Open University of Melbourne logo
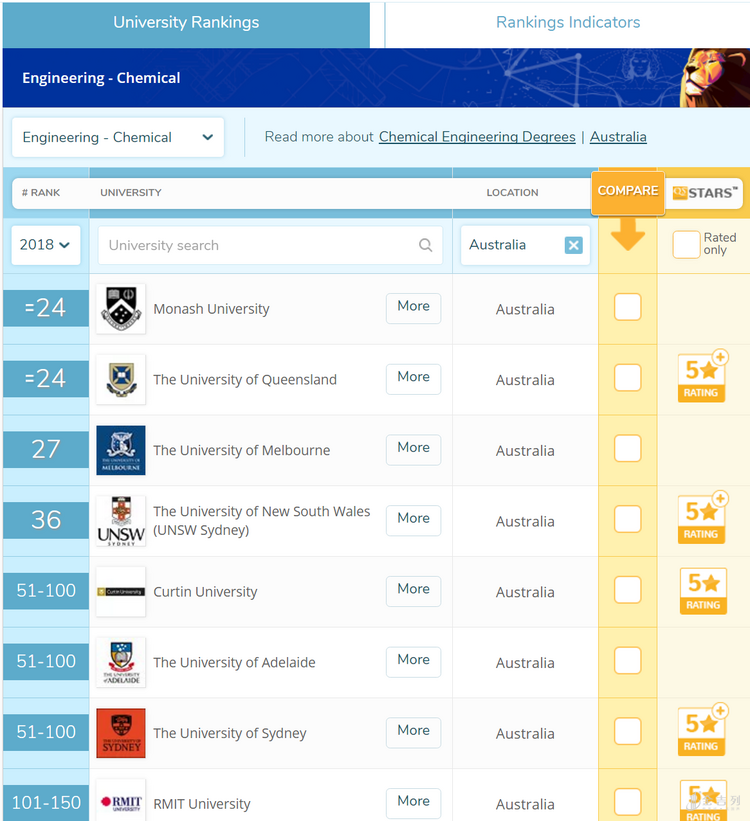Image resolution: width=750 pixels, height=821 pixels. click(x=121, y=450)
